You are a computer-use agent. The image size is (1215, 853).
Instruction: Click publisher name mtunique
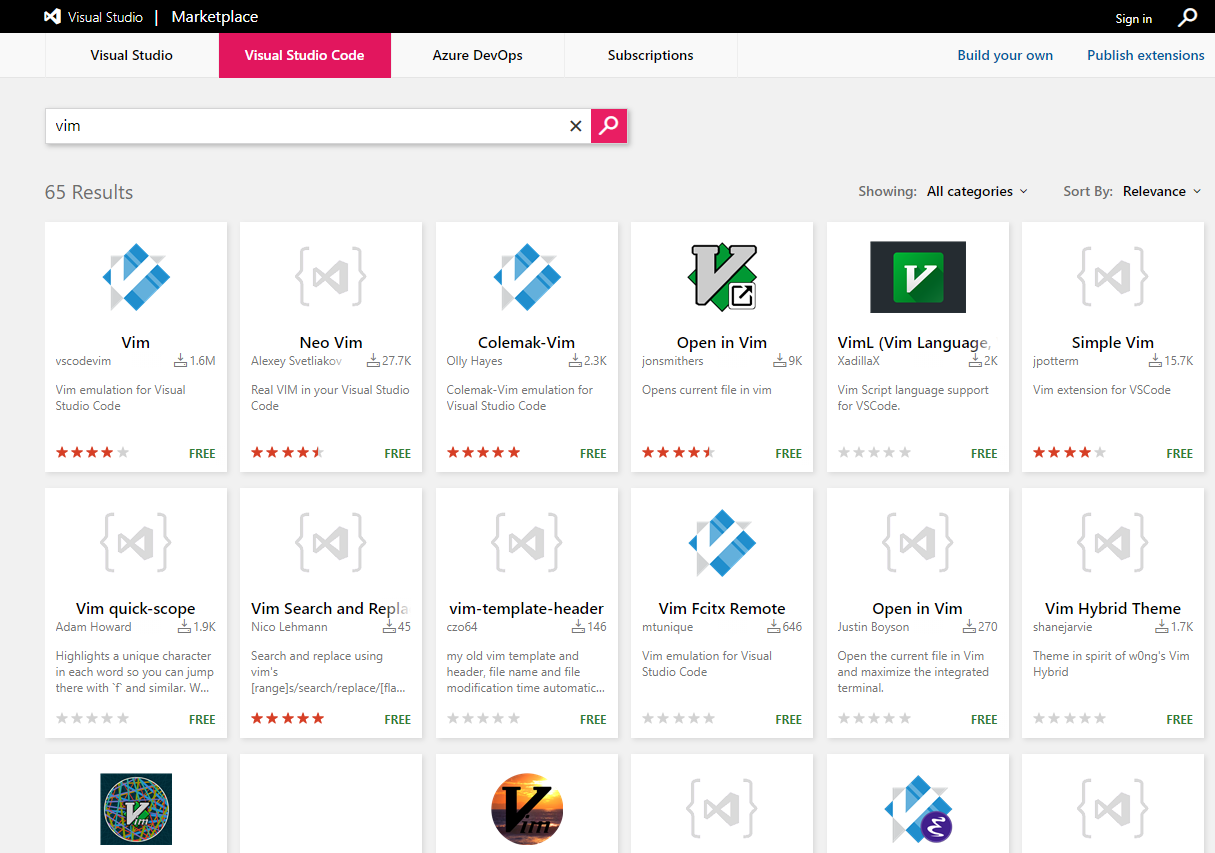666,627
